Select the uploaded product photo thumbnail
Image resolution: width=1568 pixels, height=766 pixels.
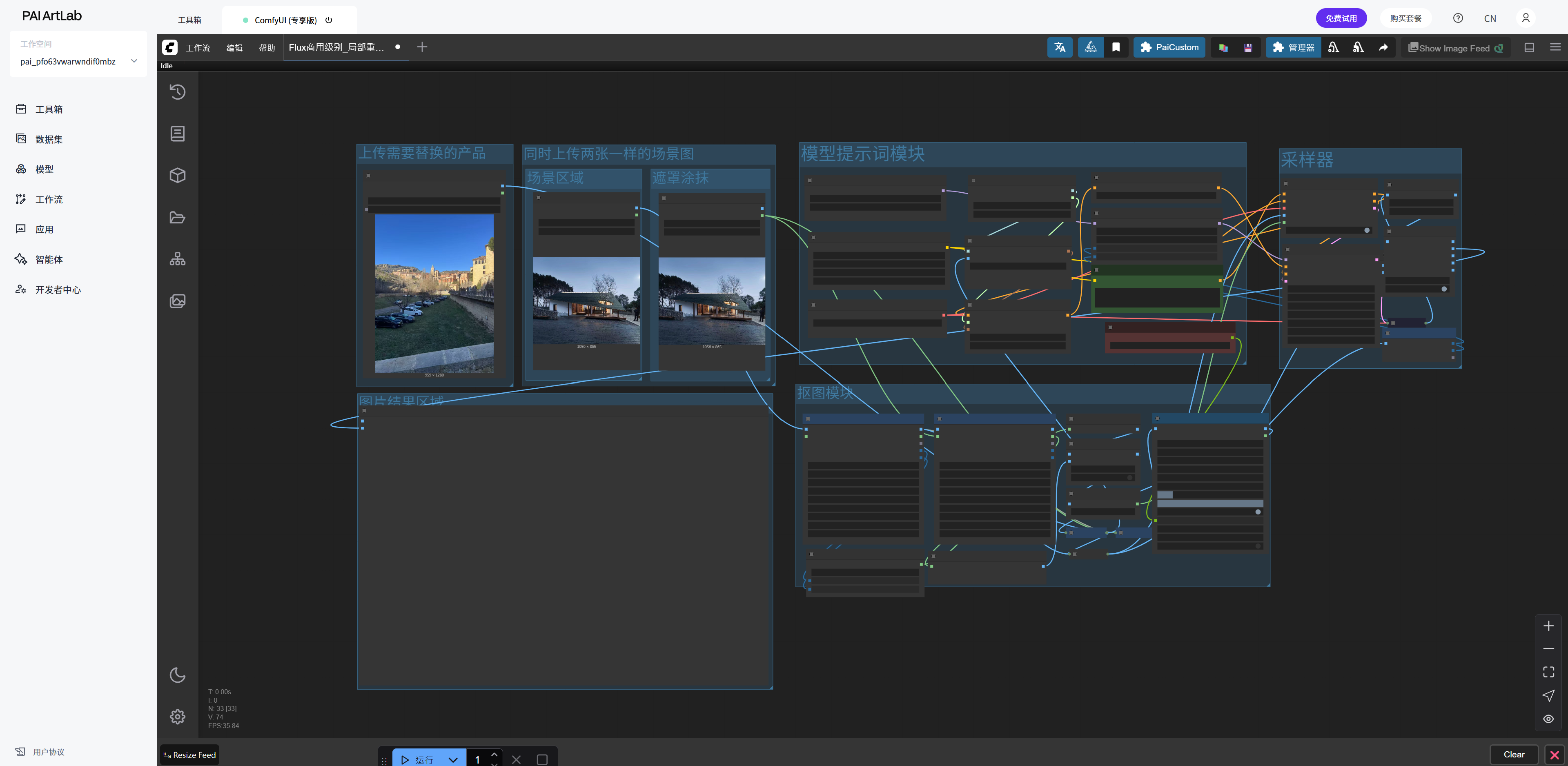pyautogui.click(x=434, y=293)
